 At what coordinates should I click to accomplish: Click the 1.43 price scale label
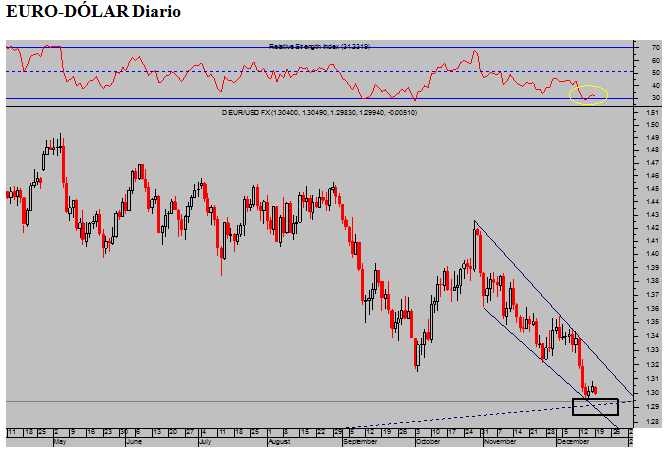[652, 214]
